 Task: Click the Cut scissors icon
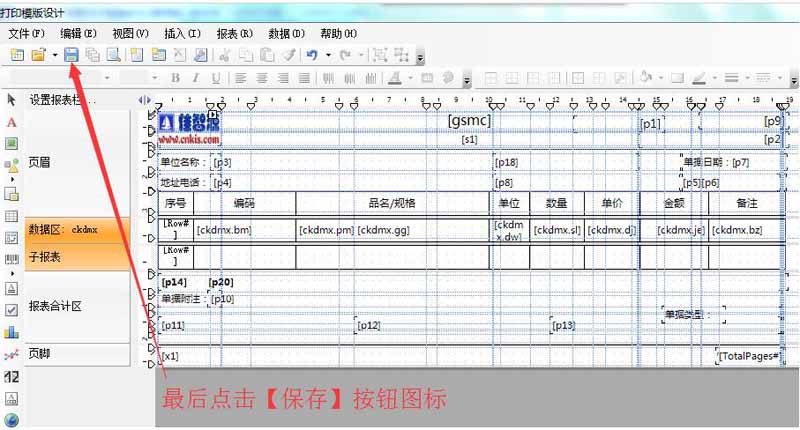coord(224,55)
